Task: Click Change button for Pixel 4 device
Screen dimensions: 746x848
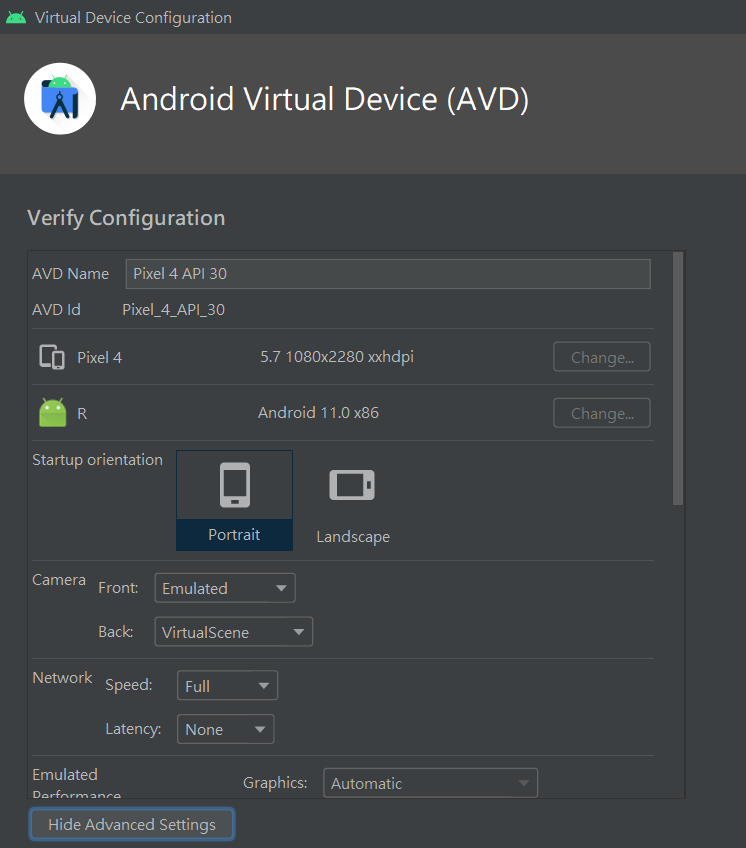Action: click(602, 357)
